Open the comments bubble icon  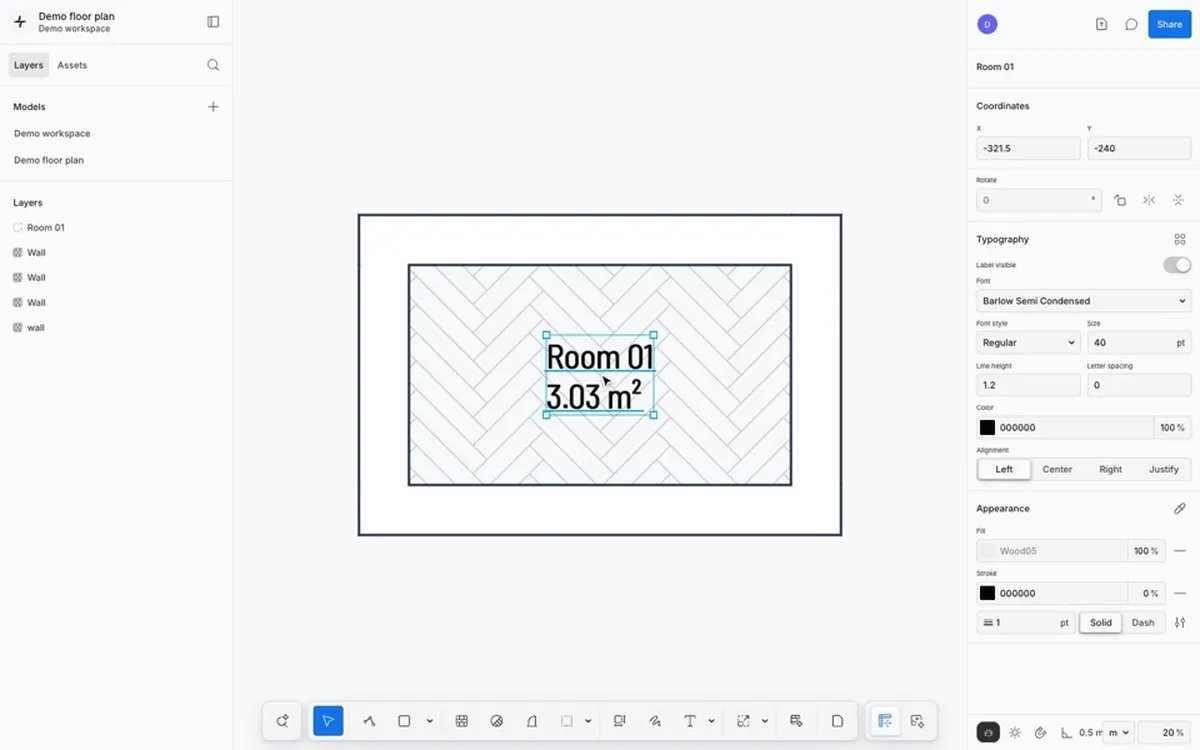(x=1131, y=25)
